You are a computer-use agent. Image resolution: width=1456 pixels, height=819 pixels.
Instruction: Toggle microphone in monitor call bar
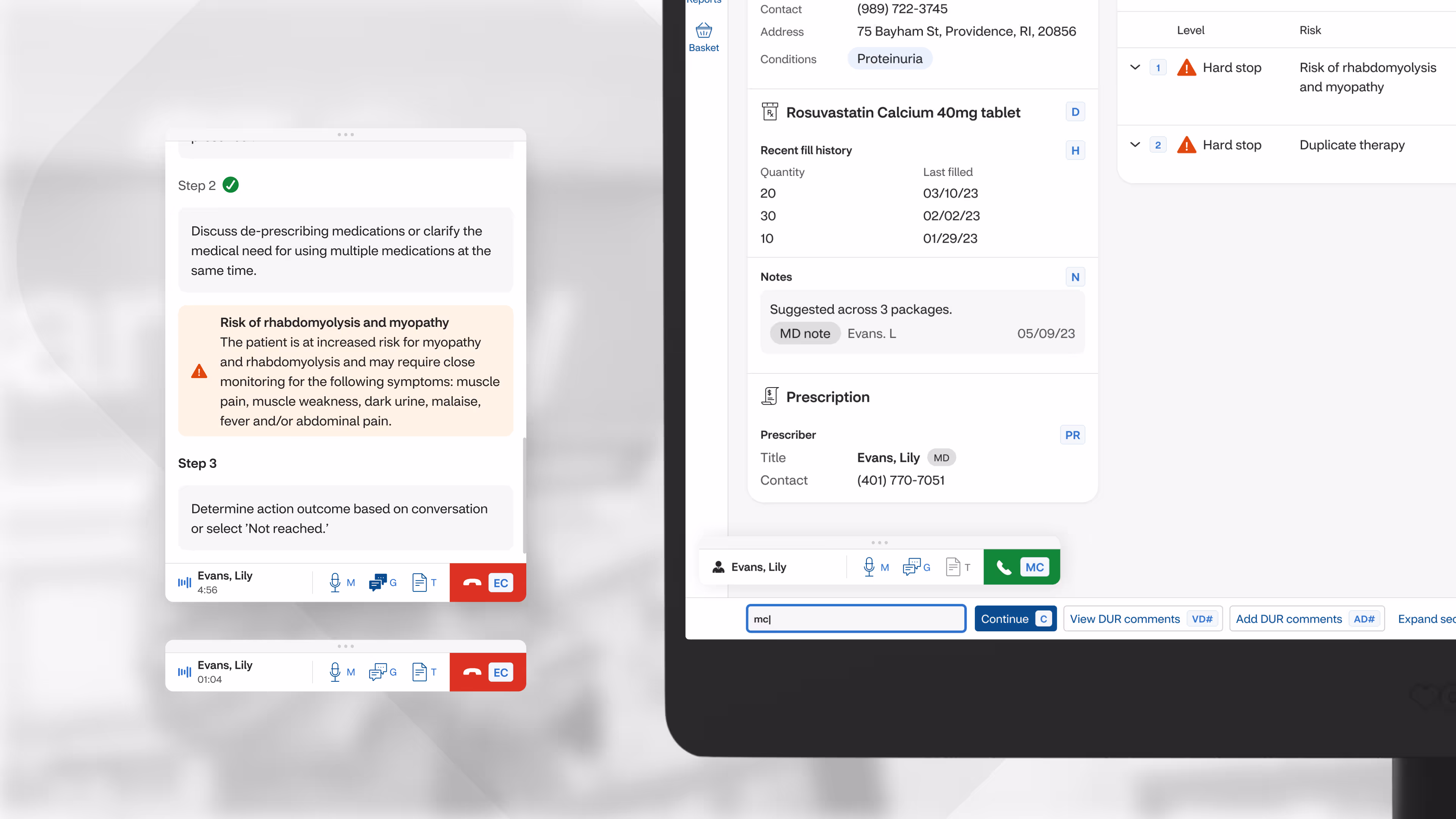pos(869,567)
